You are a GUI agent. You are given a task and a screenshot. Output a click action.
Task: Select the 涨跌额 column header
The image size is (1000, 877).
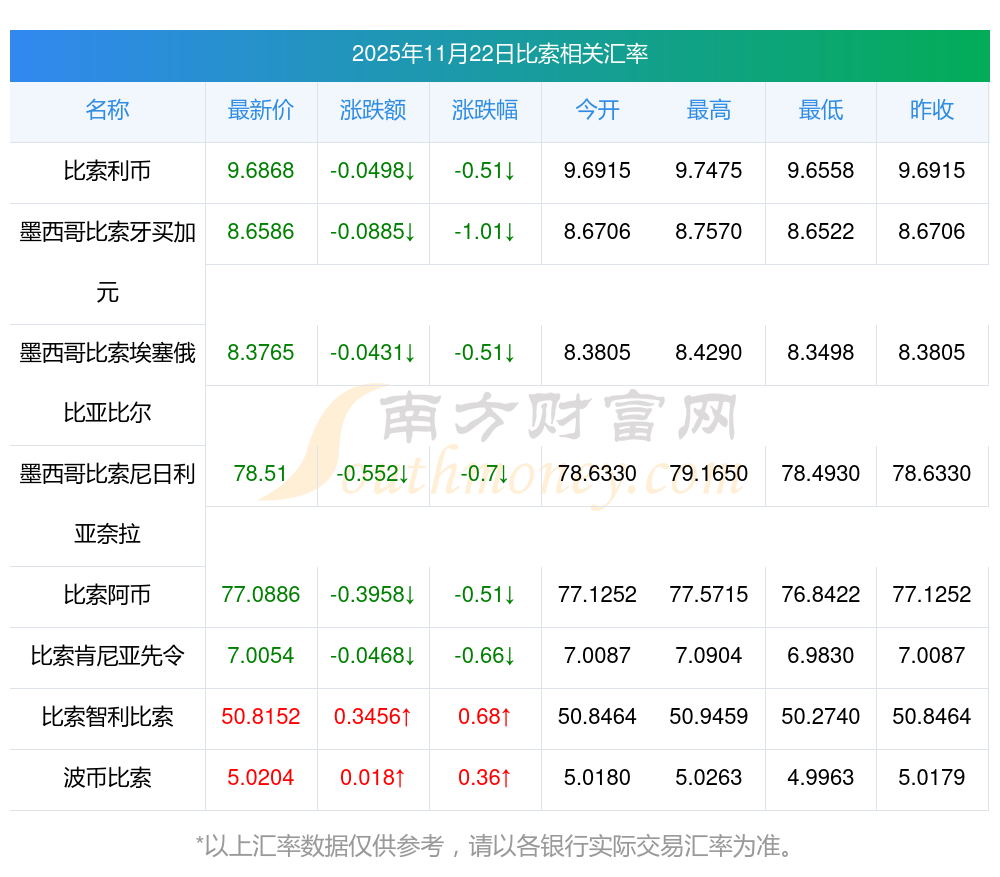click(x=373, y=111)
